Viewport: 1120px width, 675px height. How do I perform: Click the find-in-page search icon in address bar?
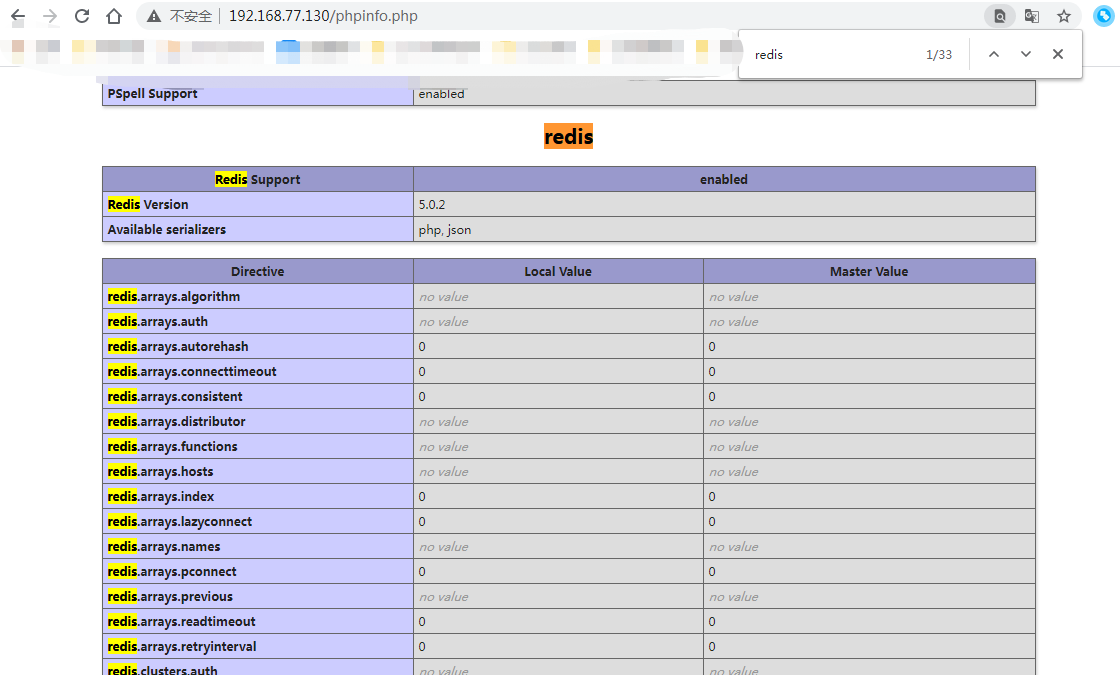tap(1000, 16)
